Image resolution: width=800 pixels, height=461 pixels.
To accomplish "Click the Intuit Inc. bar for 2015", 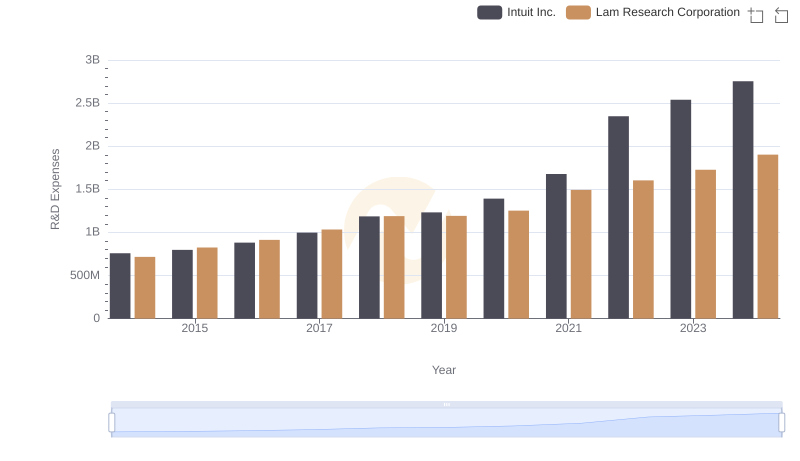I will (183, 284).
